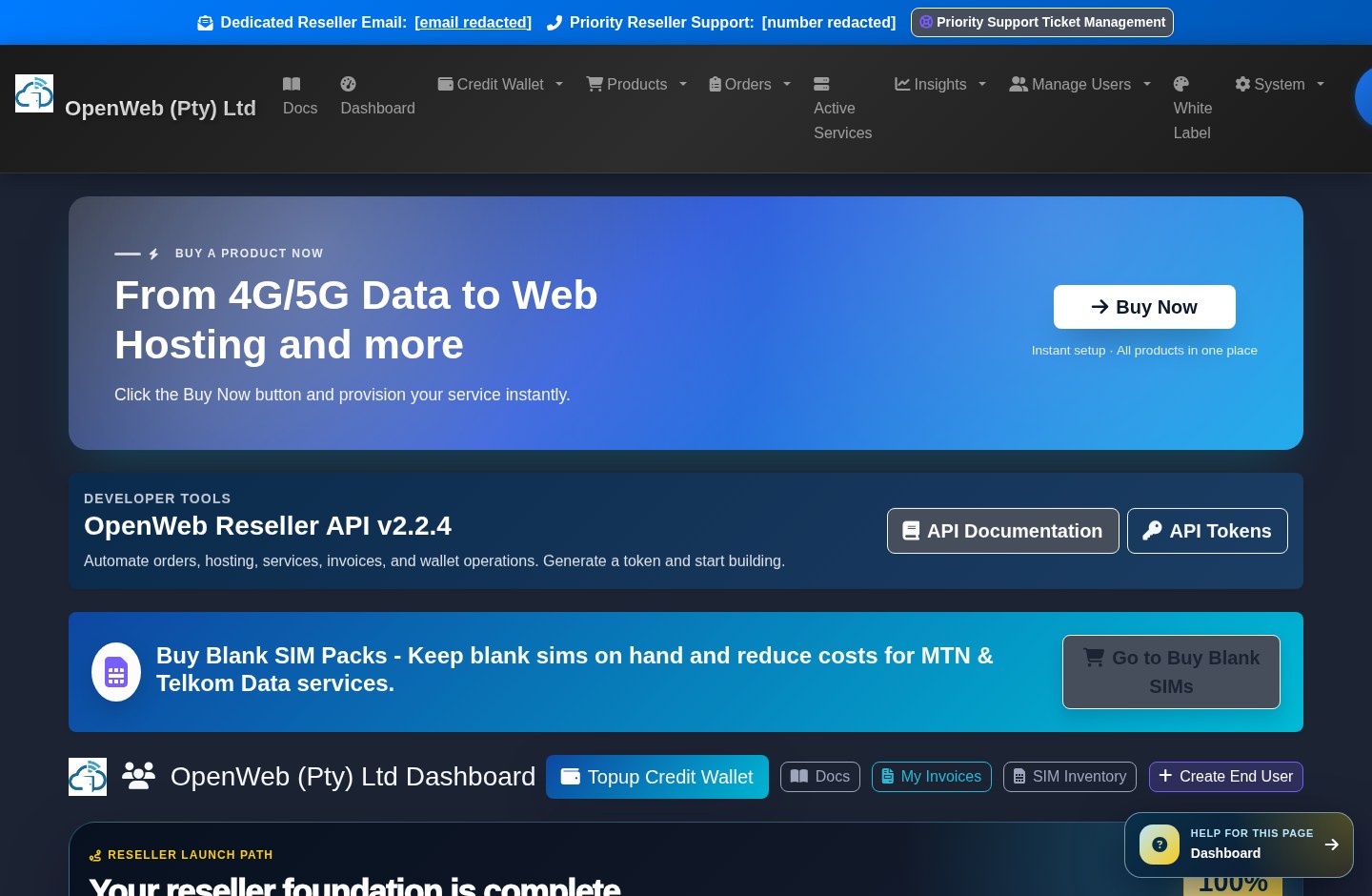The width and height of the screenshot is (1372, 896).
Task: Click the Topup Credit Wallet button
Action: pos(657,777)
